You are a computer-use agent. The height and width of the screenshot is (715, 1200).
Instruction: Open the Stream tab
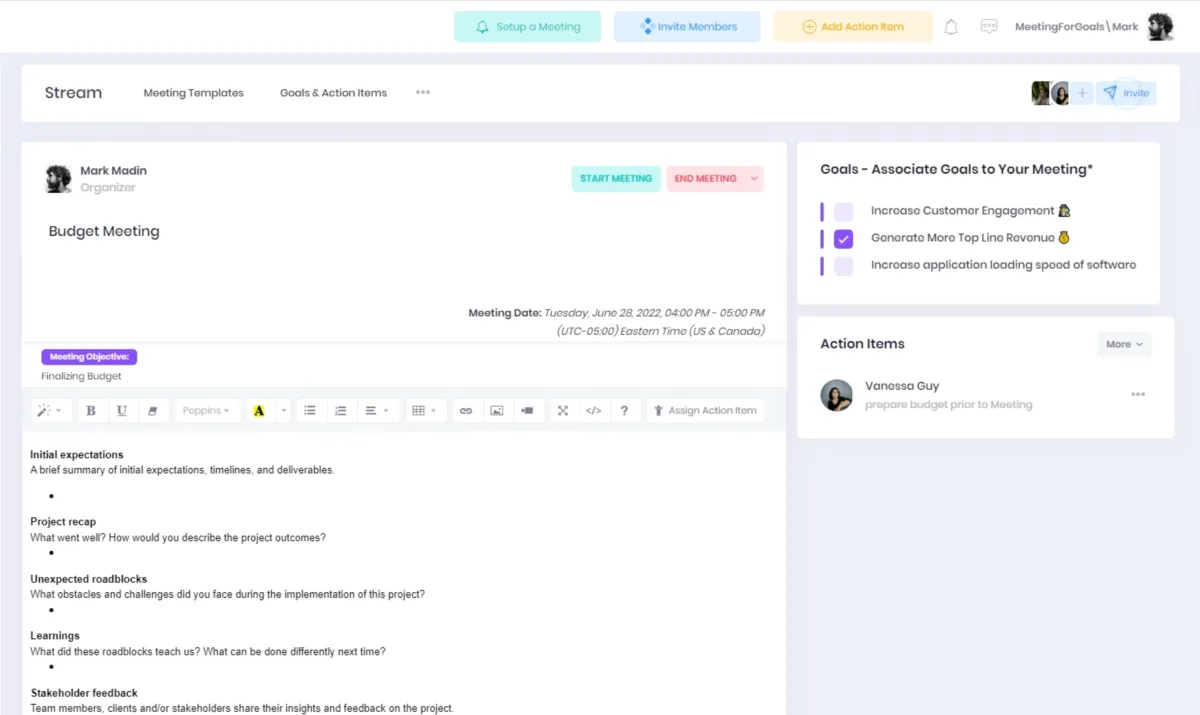[73, 93]
